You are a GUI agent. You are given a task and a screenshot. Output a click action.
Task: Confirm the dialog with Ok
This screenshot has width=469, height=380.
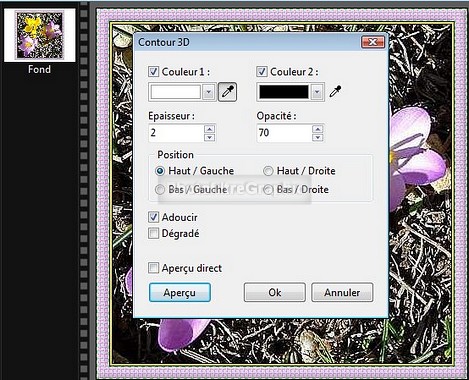tap(275, 293)
